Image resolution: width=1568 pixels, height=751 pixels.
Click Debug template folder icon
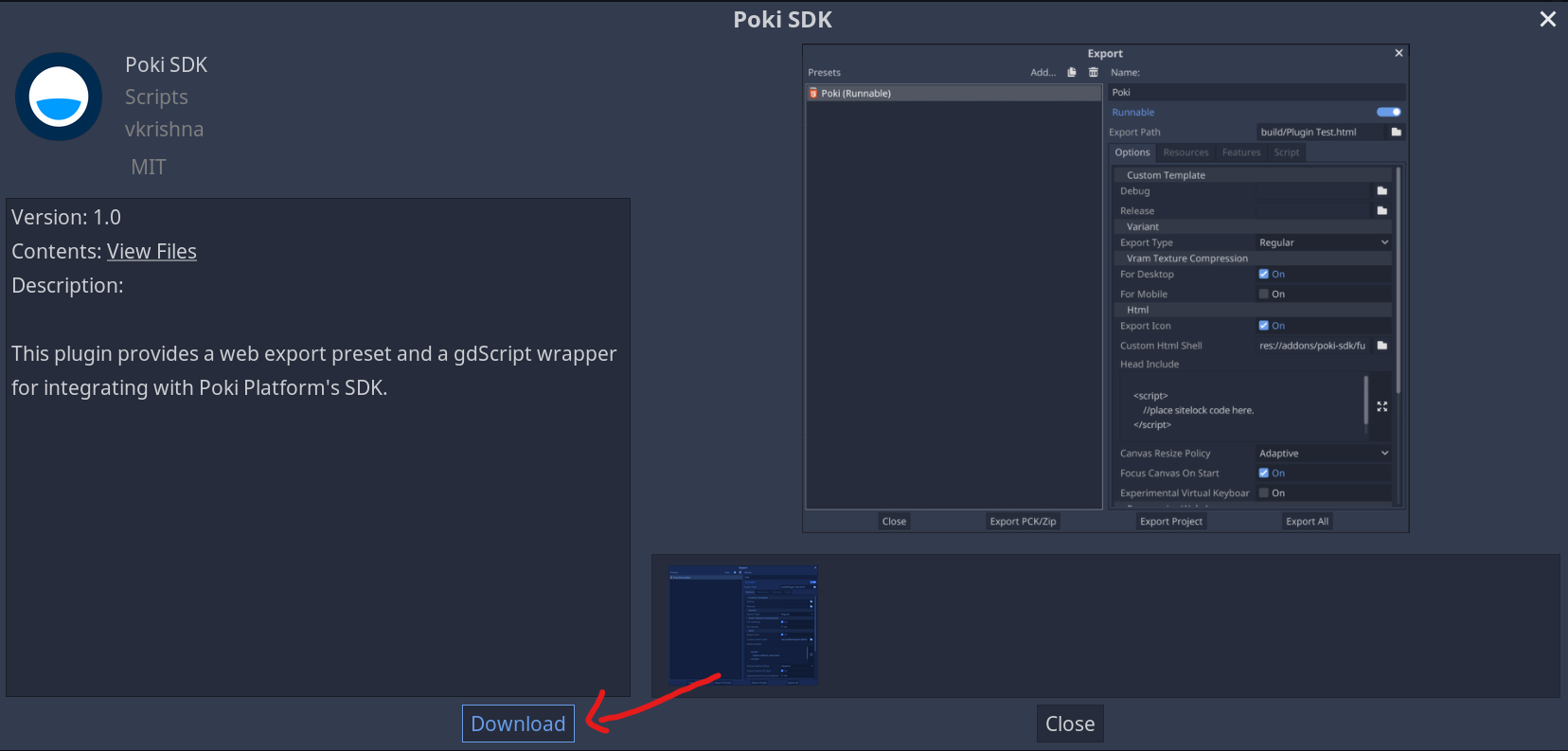pos(1381,190)
